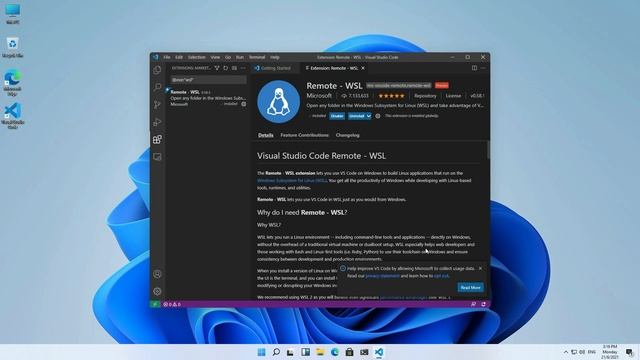
Task: Select the Changelog tab
Action: coord(348,135)
